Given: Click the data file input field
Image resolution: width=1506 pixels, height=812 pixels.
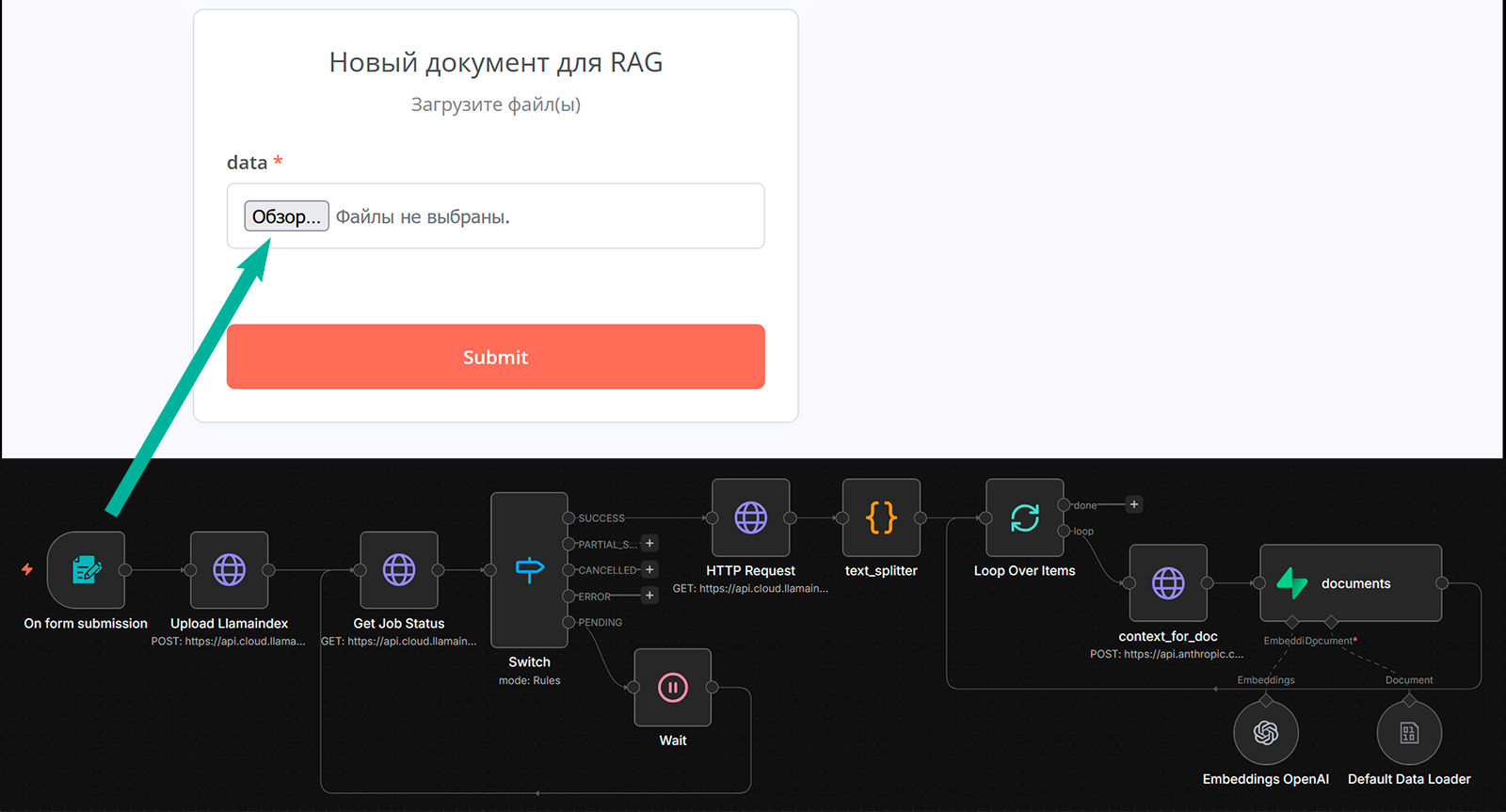Looking at the screenshot, I should 565,216.
